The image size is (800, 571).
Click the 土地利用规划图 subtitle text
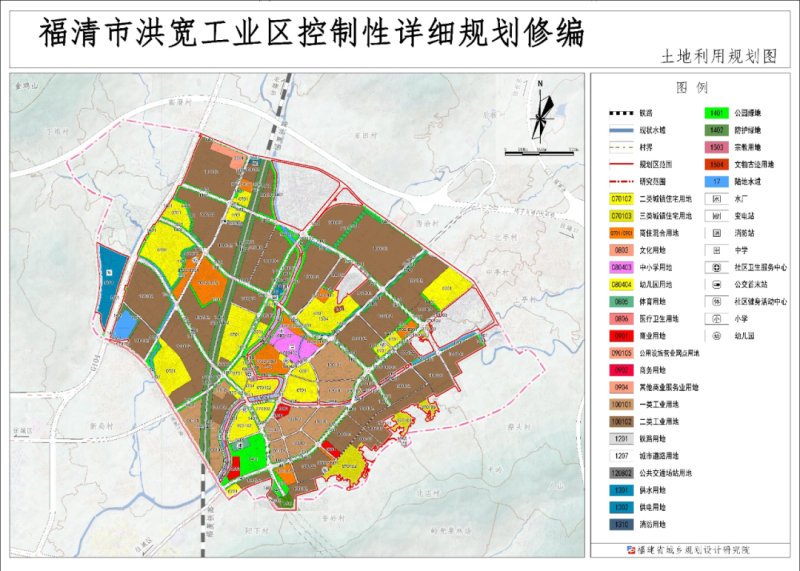[719, 57]
